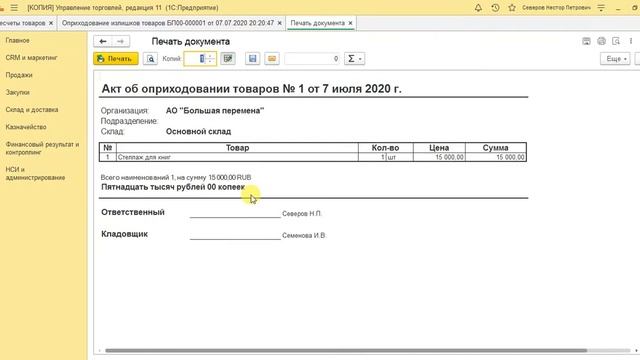
Task: Open print preview magnifier icon
Action: [x=150, y=59]
